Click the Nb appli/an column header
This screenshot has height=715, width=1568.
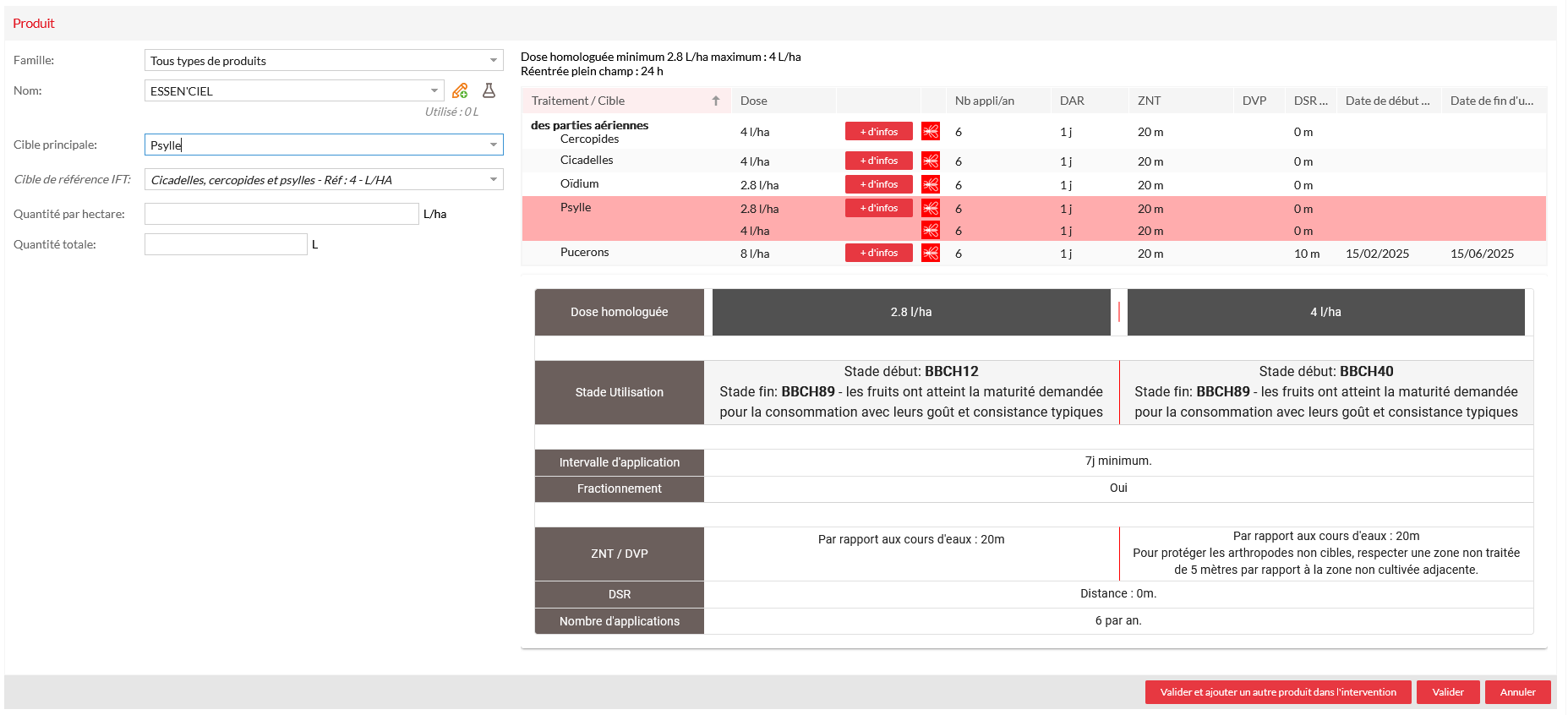(984, 101)
